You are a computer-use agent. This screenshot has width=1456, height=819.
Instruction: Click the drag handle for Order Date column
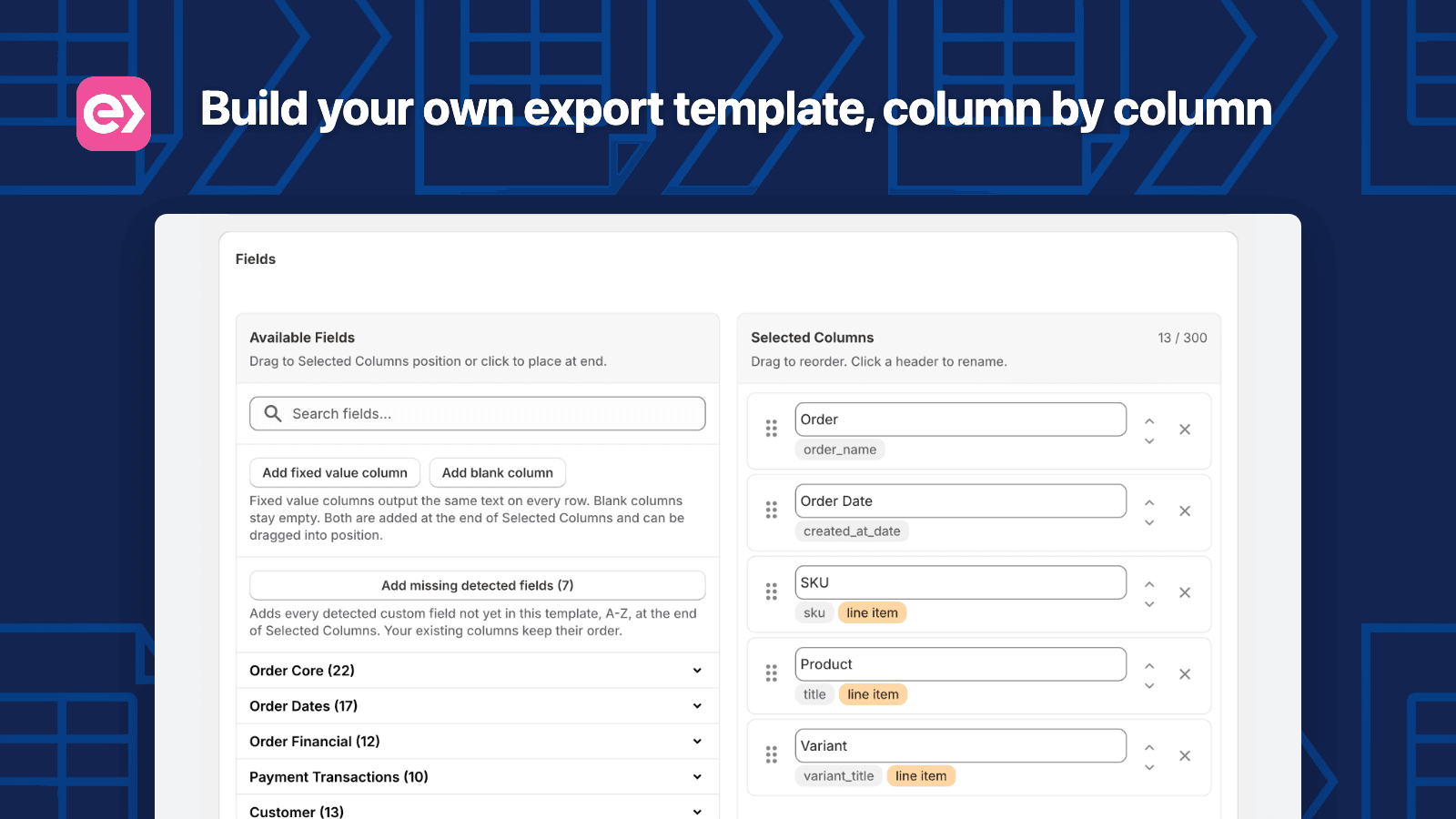[x=772, y=511]
